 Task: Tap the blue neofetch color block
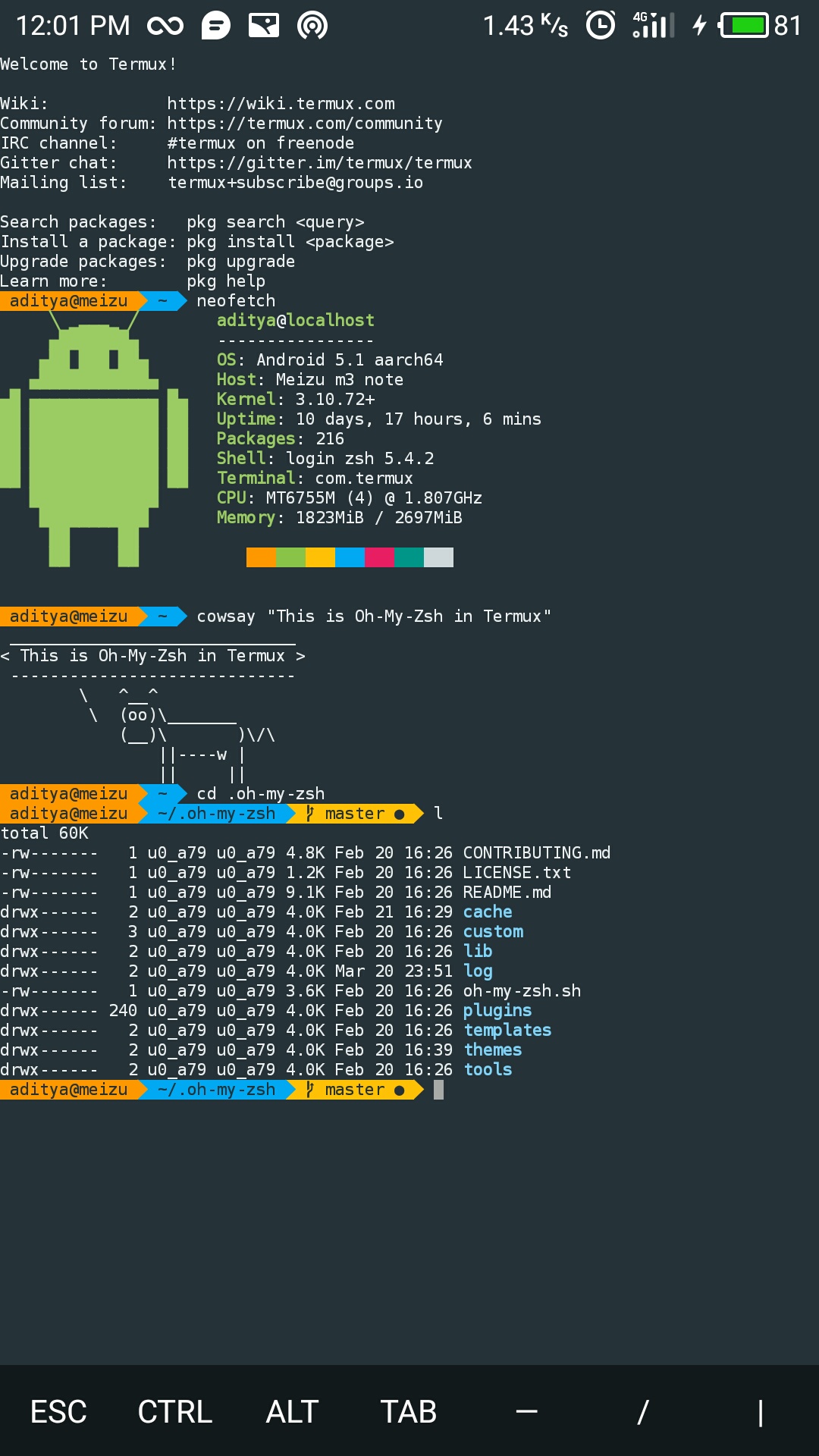(350, 557)
